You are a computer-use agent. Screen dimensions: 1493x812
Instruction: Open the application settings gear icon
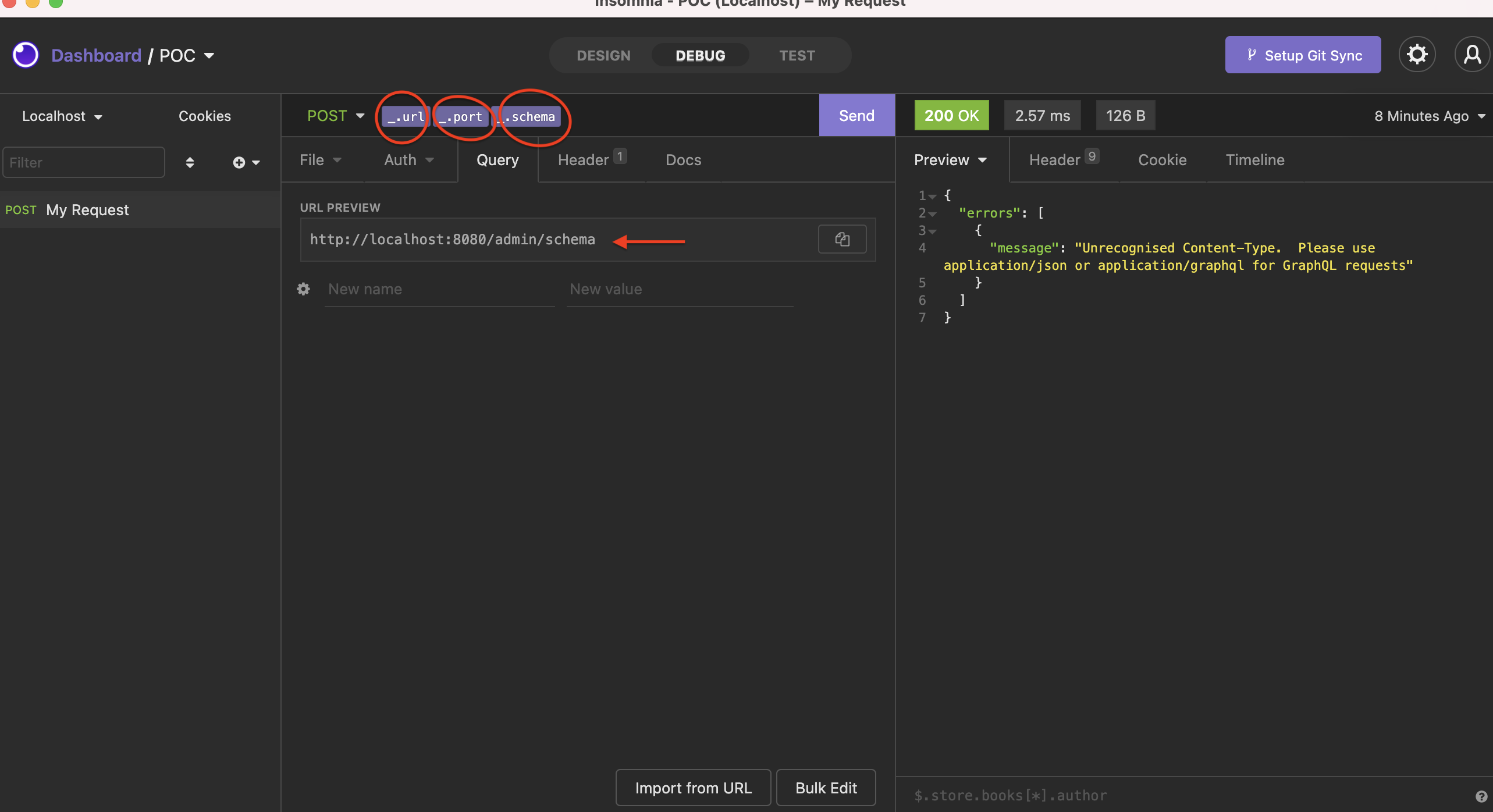[x=1417, y=54]
